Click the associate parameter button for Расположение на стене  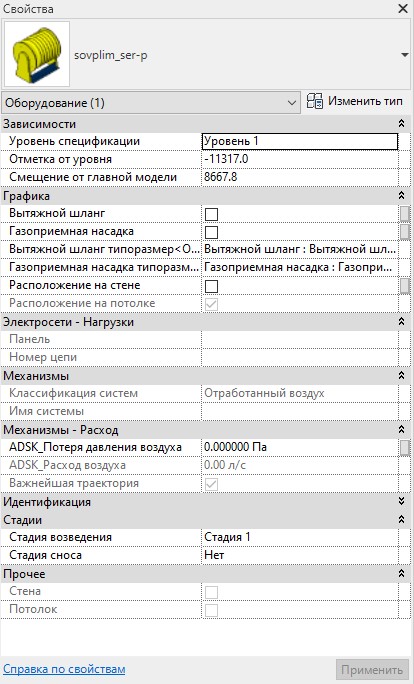point(405,286)
